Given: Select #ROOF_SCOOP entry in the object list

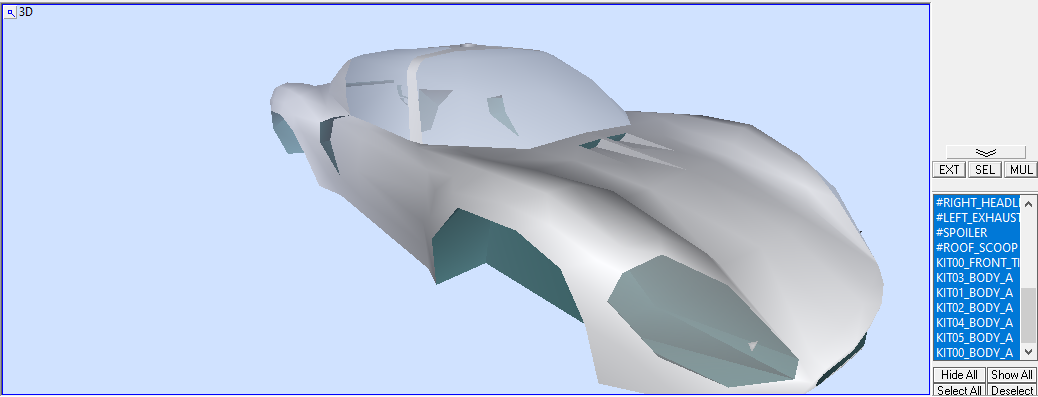Looking at the screenshot, I should click(976, 248).
